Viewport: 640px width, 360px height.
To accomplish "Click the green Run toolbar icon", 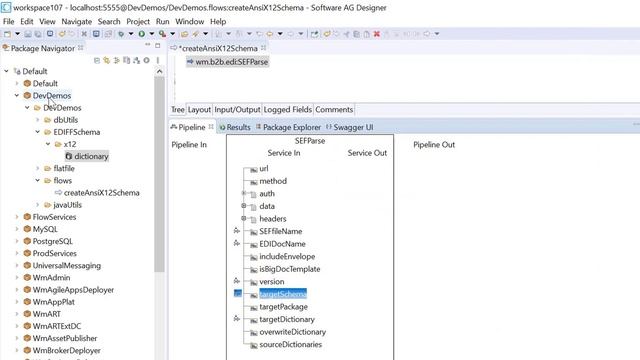I will click(x=142, y=34).
